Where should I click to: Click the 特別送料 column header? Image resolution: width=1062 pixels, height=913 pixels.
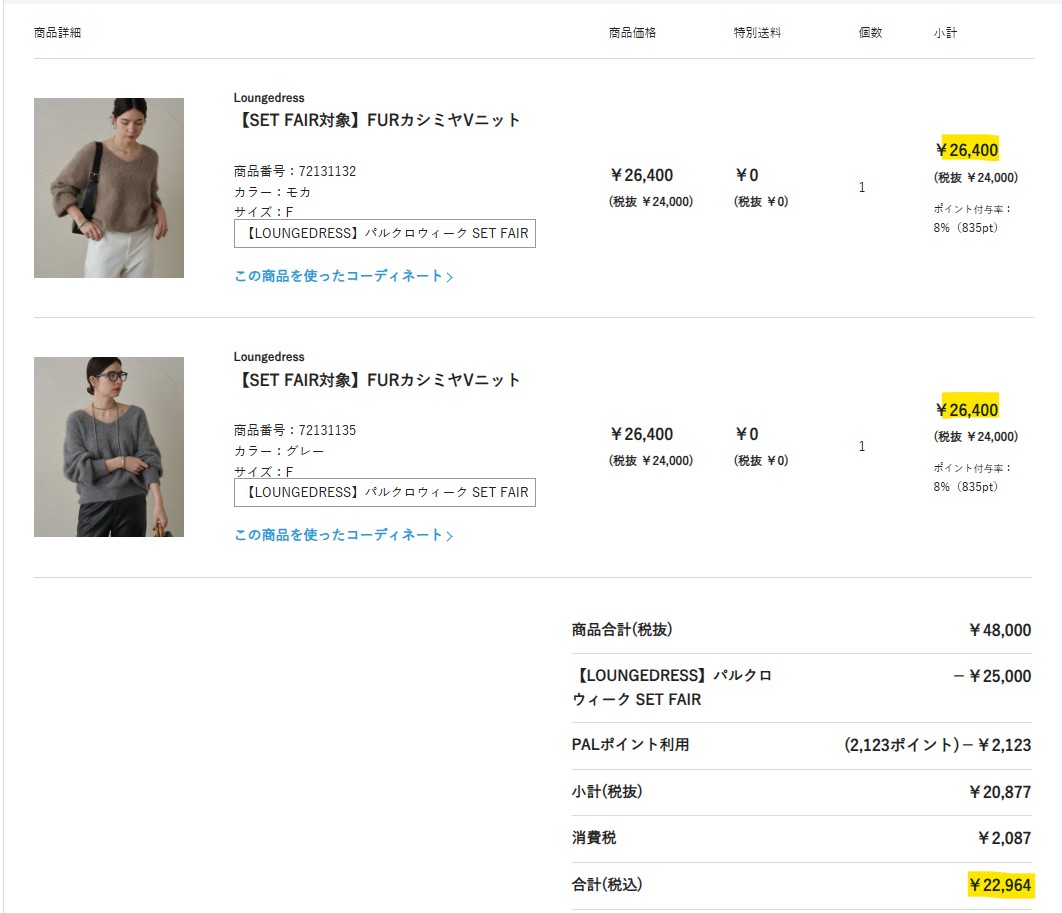[757, 33]
